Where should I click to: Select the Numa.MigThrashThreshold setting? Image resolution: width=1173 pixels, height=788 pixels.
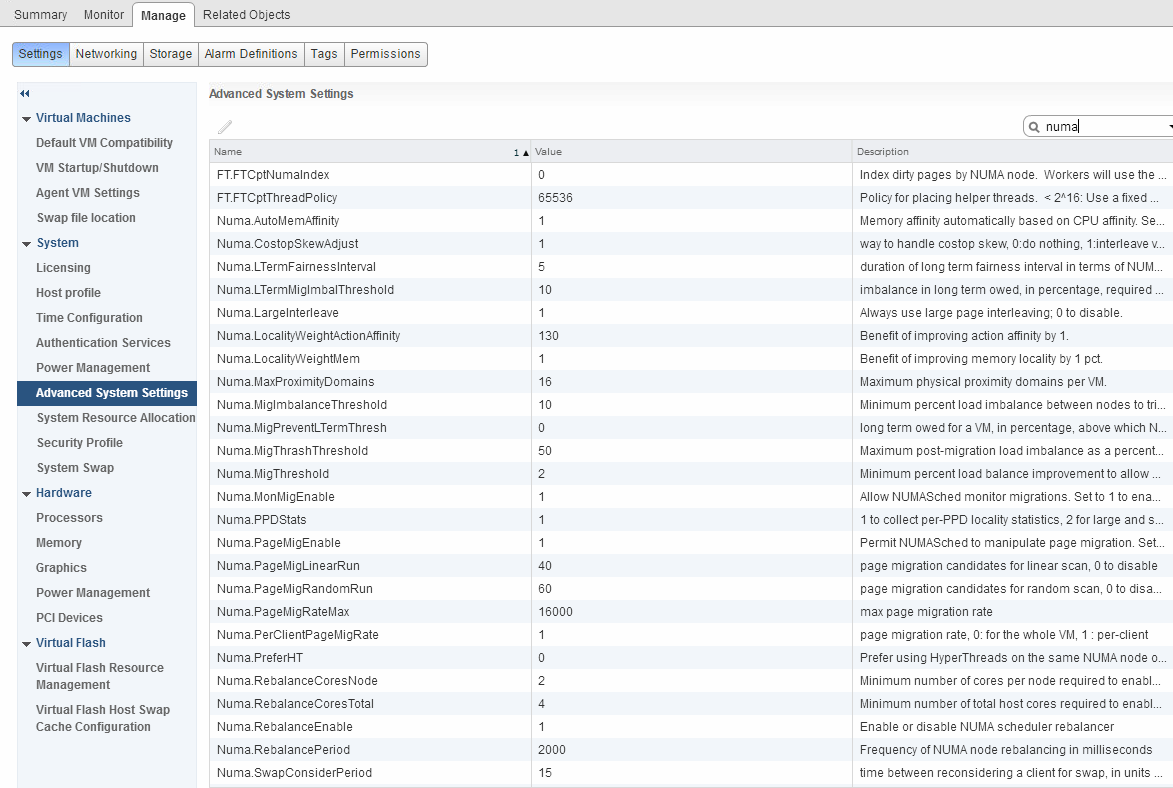[691, 450]
